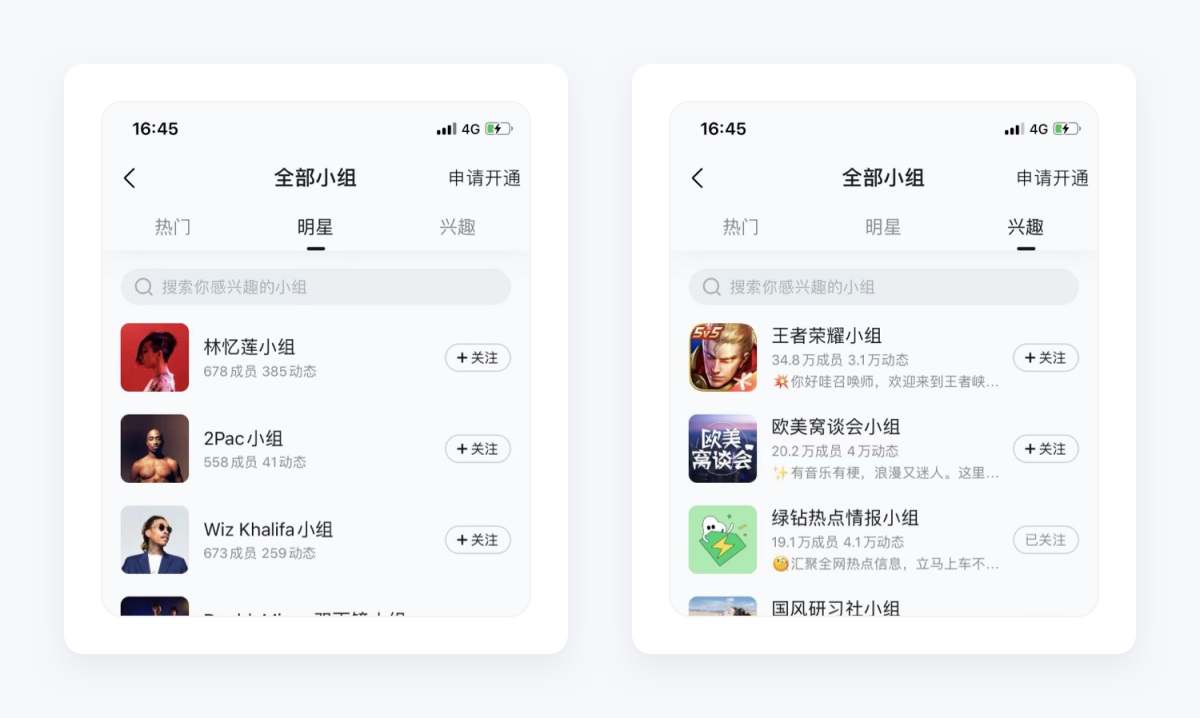1200x718 pixels.
Task: Open the 2Pac小组 avatar image
Action: 155,448
